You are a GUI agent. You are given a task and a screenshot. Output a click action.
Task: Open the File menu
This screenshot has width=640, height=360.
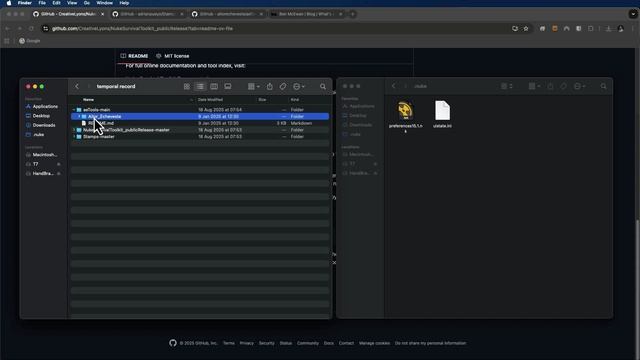click(x=42, y=3)
